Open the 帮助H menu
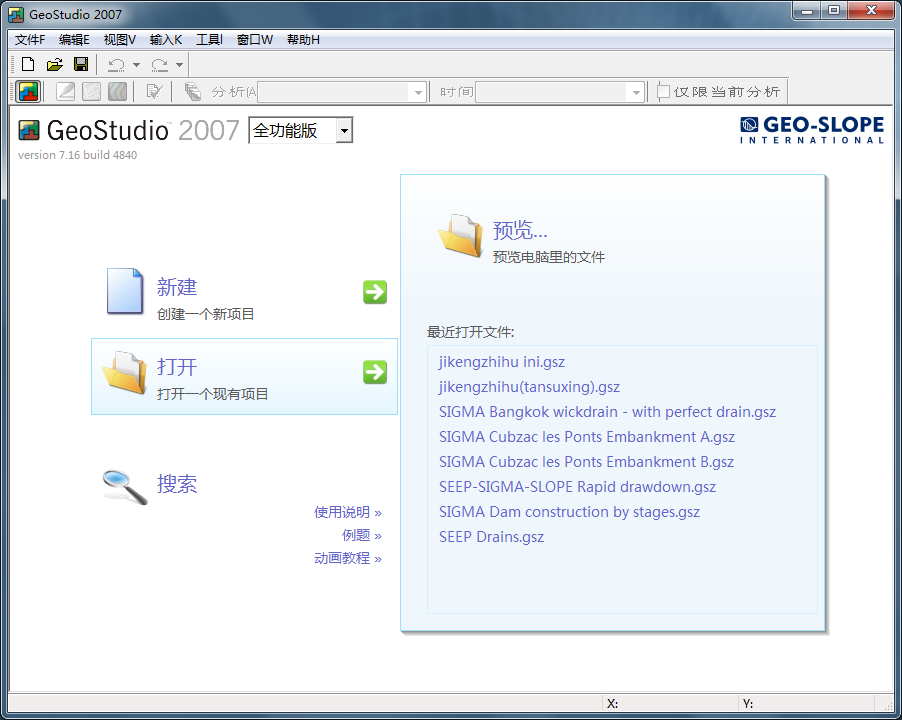The width and height of the screenshot is (902, 720). pyautogui.click(x=303, y=40)
